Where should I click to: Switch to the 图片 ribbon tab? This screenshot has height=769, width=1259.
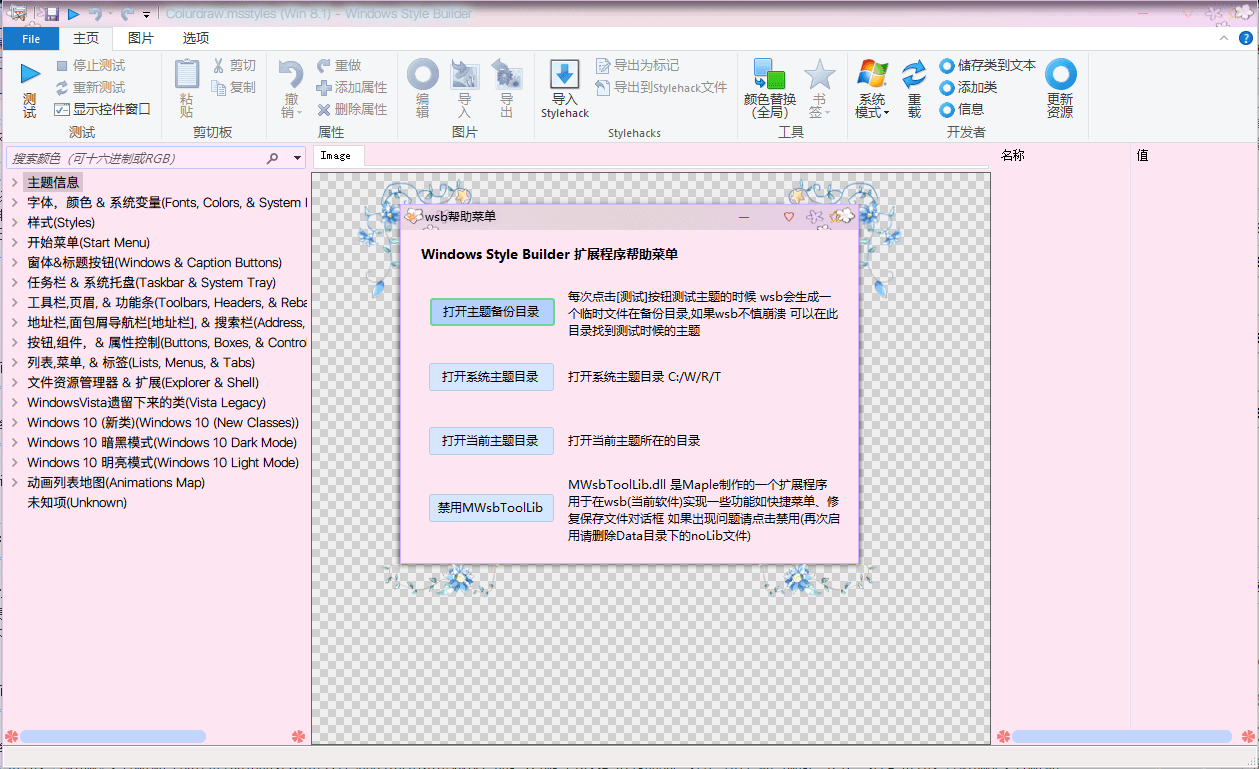click(x=141, y=38)
